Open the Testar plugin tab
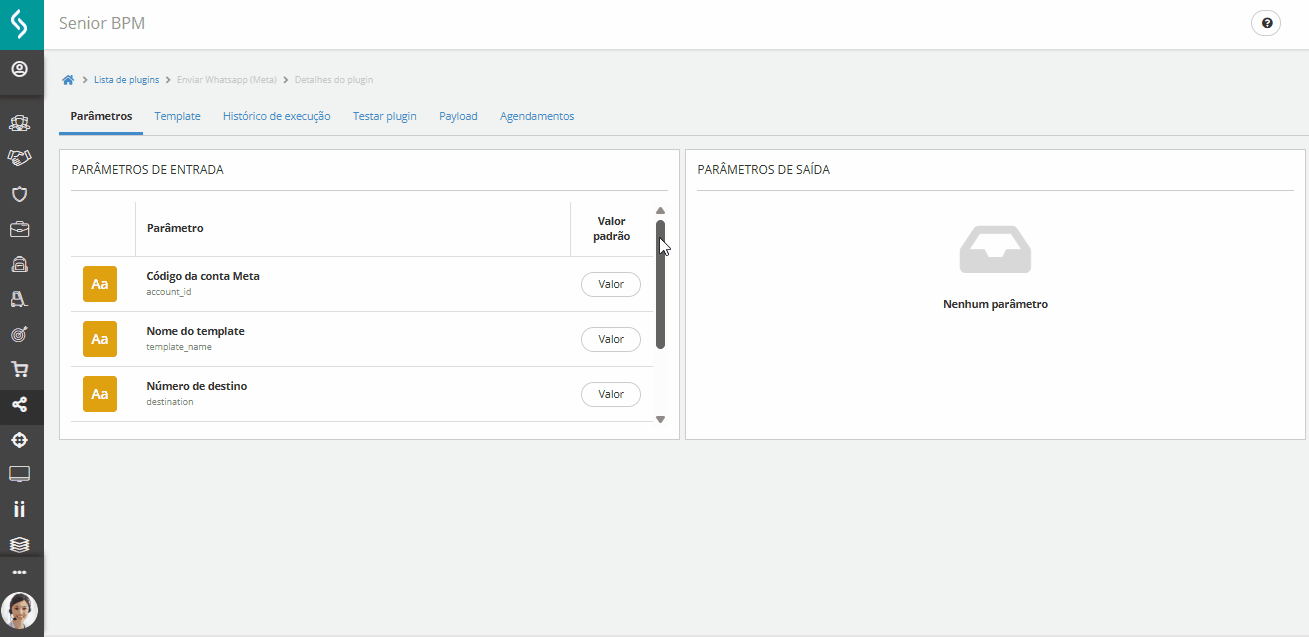Screen dimensions: 1309x637 [x=384, y=116]
